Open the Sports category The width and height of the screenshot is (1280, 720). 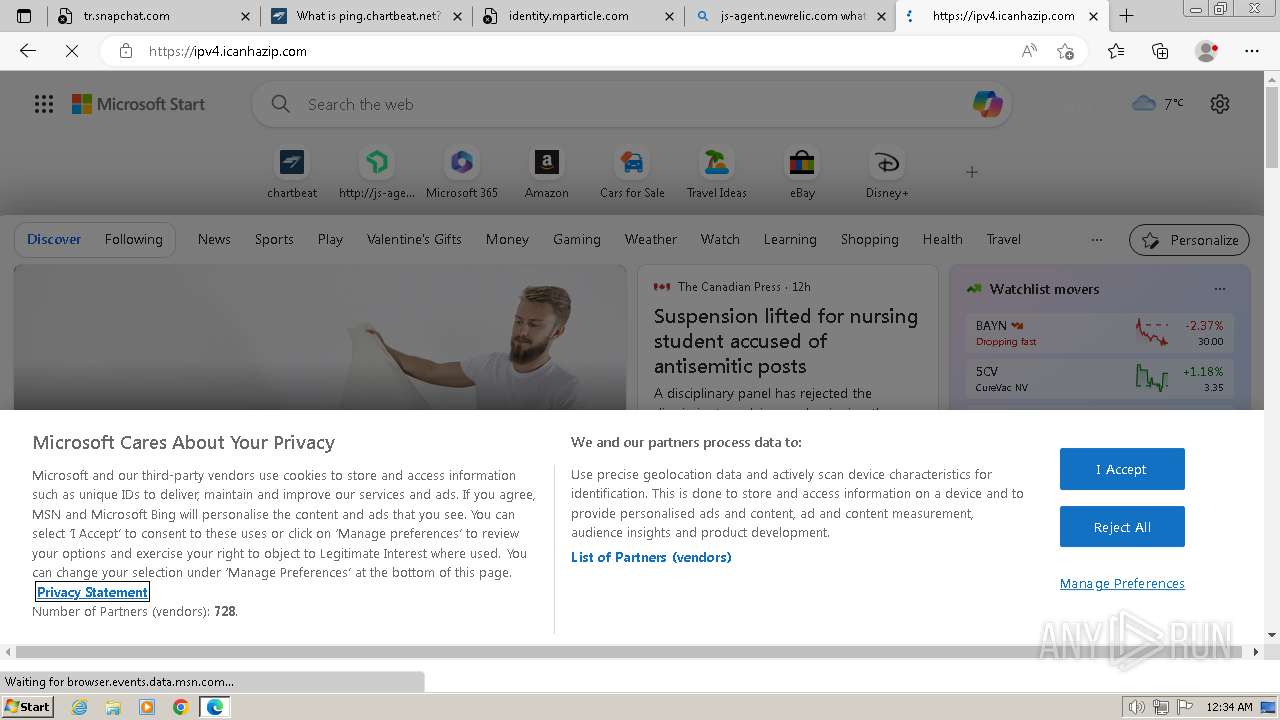274,239
